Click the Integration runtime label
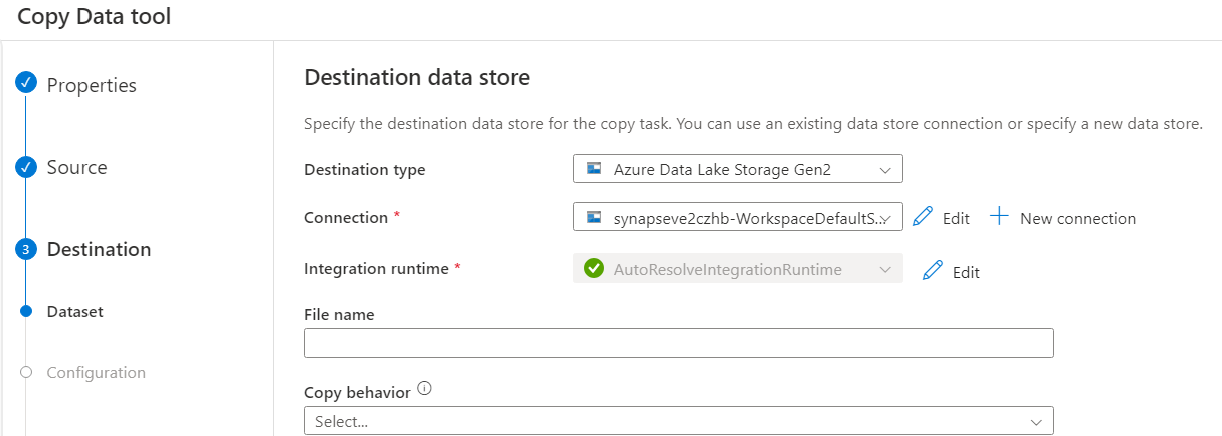1222x436 pixels. (378, 268)
